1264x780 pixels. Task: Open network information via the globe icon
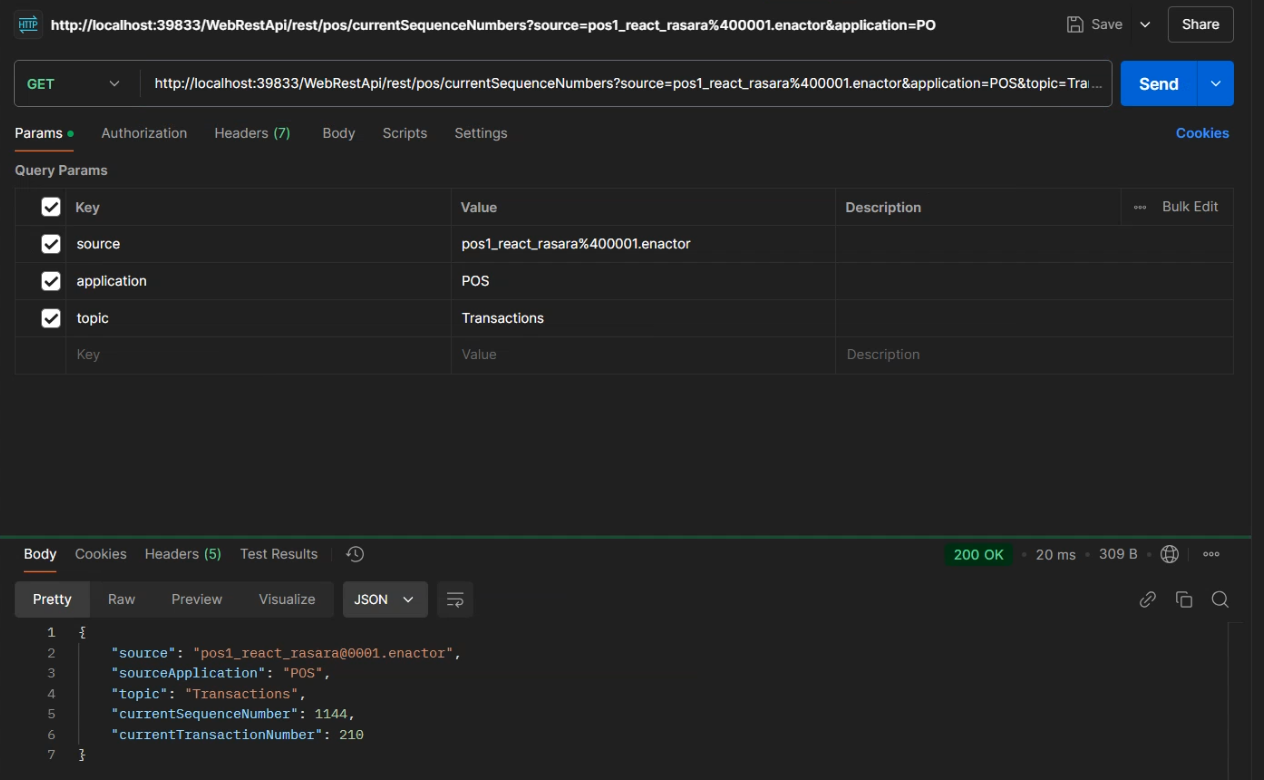(x=1170, y=554)
